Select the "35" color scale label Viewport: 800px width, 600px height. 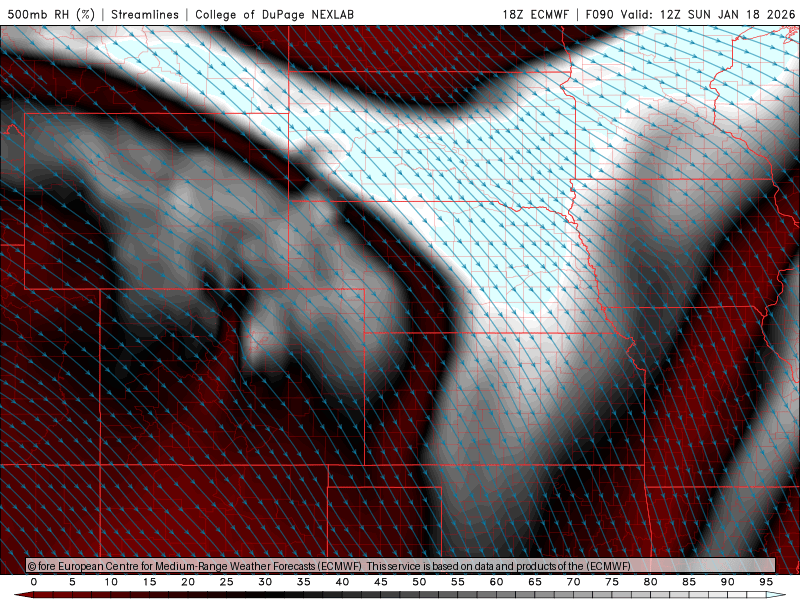pos(304,582)
